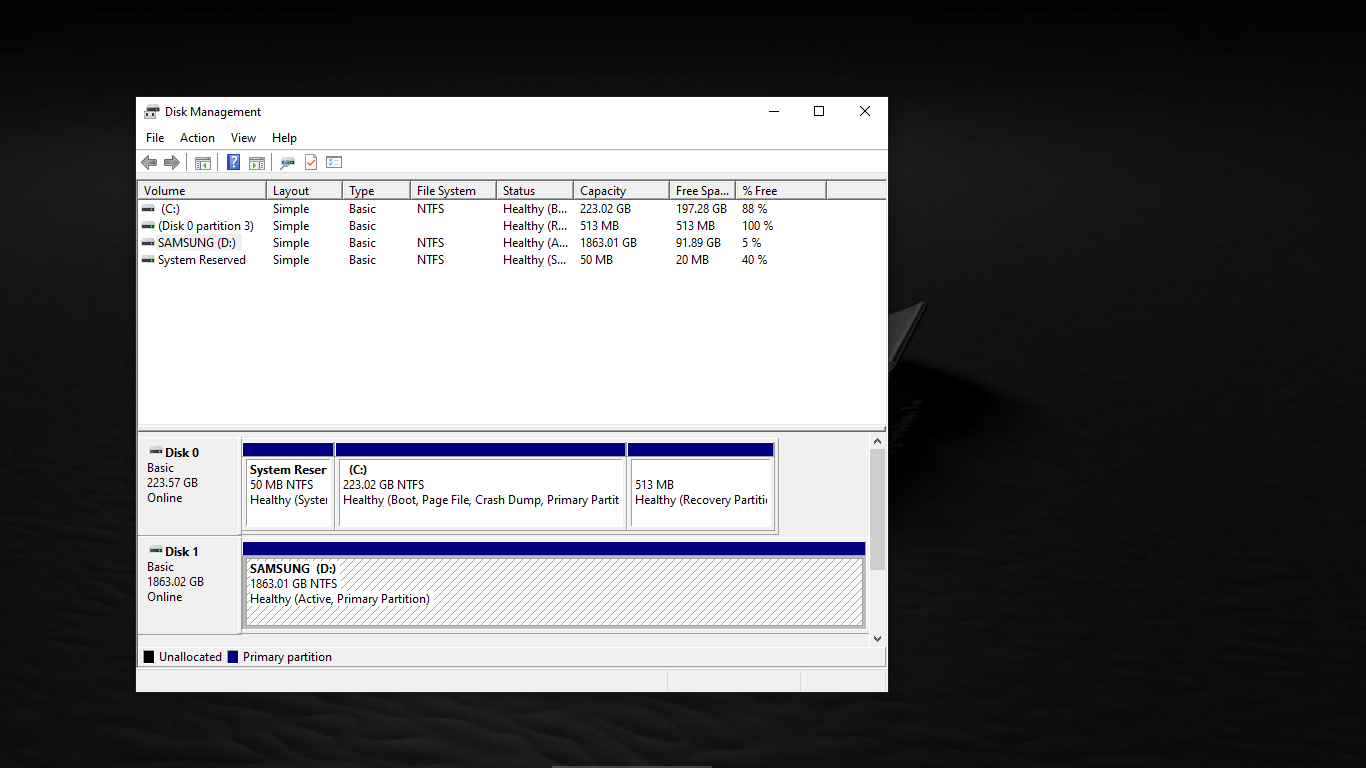The image size is (1366, 768).
Task: Click the black Unallocated legend swatch
Action: (149, 657)
